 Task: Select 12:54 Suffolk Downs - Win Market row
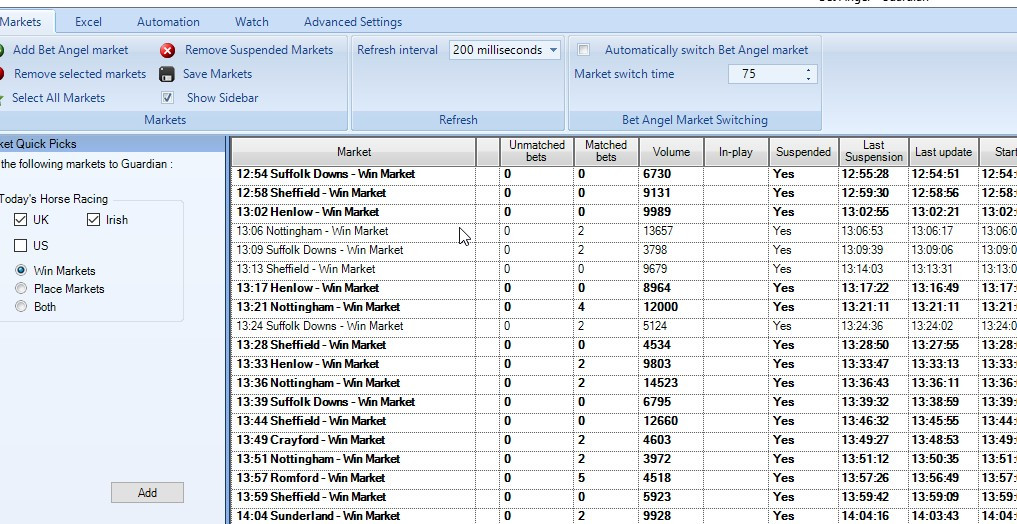pos(624,174)
